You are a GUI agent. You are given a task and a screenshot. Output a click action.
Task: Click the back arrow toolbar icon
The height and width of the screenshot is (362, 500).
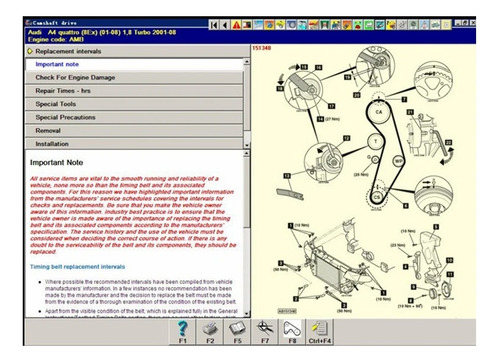[225, 25]
